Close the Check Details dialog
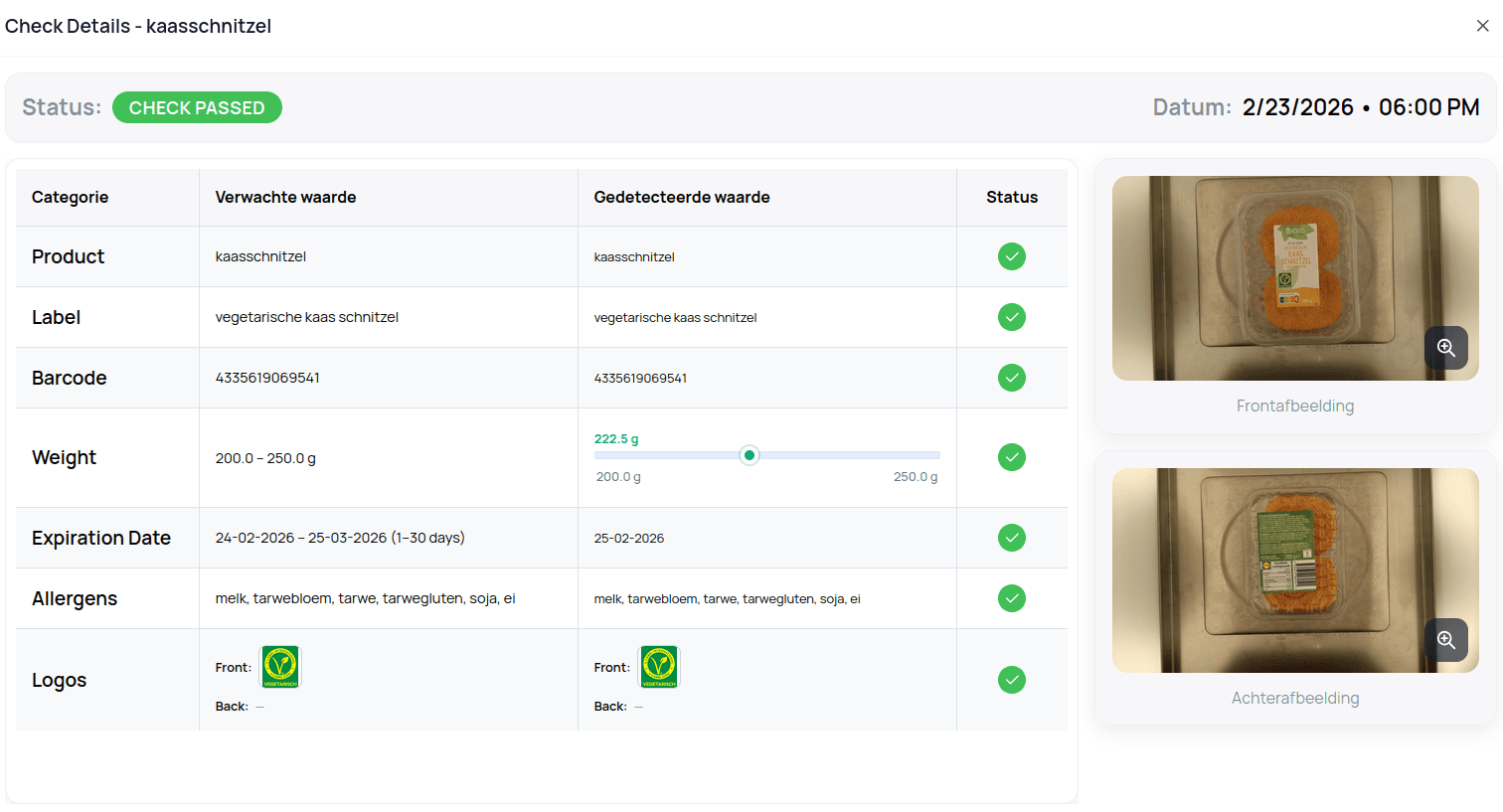 point(1482,26)
